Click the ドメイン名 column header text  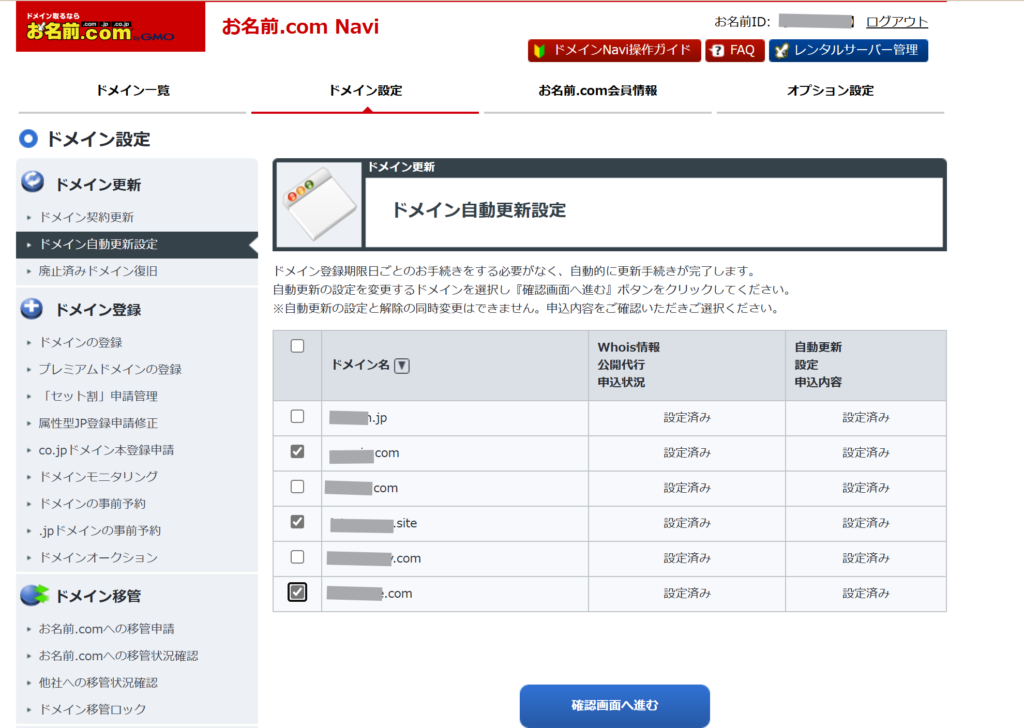(360, 365)
